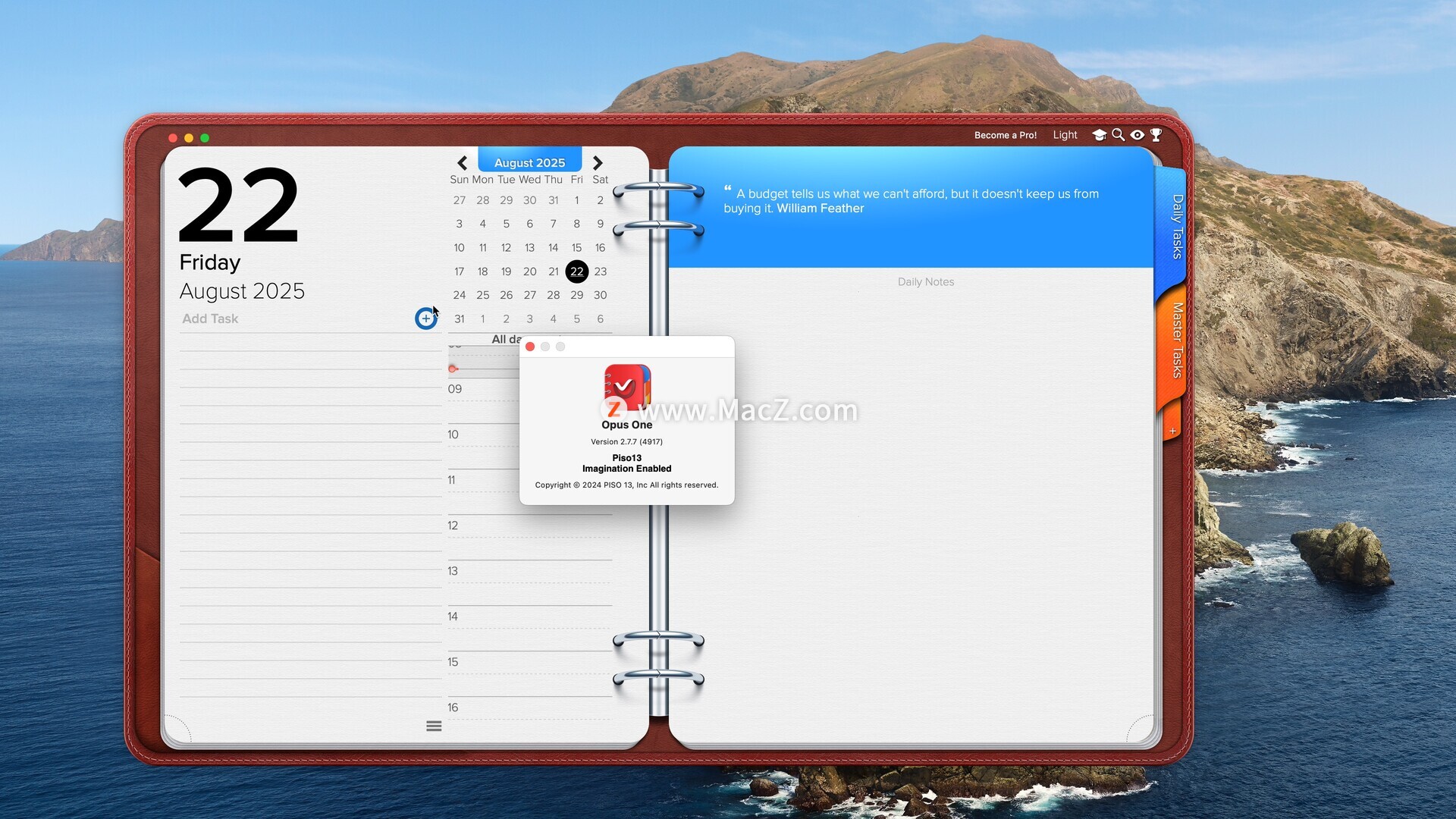Switch to the Daily Tasks tab
Image resolution: width=1456 pixels, height=819 pixels.
[x=1176, y=226]
